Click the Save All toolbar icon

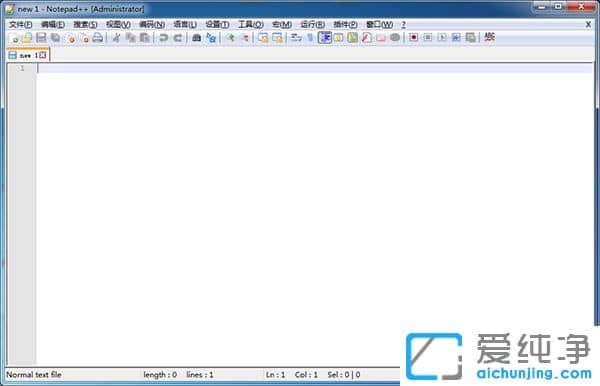click(55, 37)
